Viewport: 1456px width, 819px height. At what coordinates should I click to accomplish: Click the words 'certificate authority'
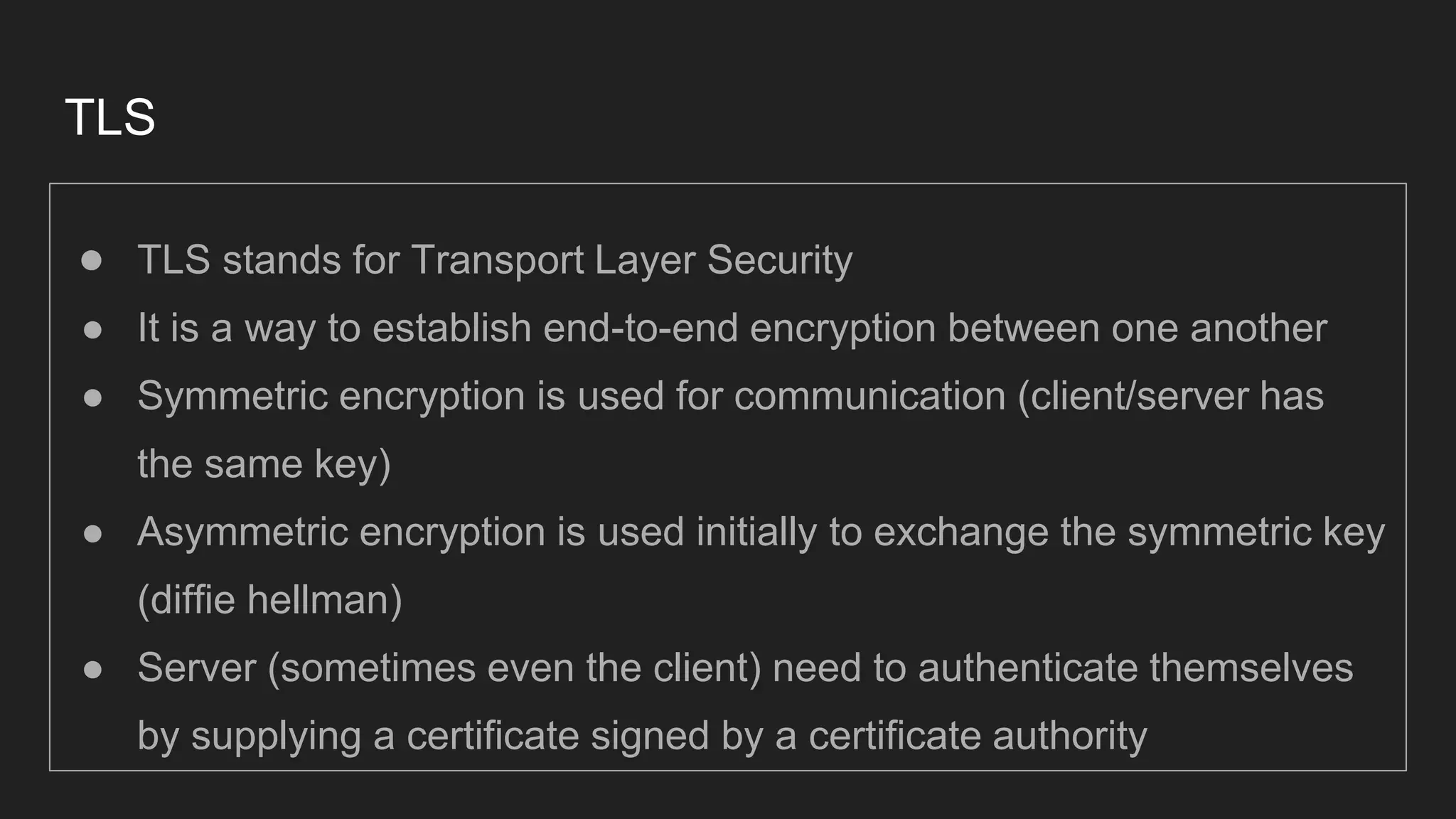[978, 737]
